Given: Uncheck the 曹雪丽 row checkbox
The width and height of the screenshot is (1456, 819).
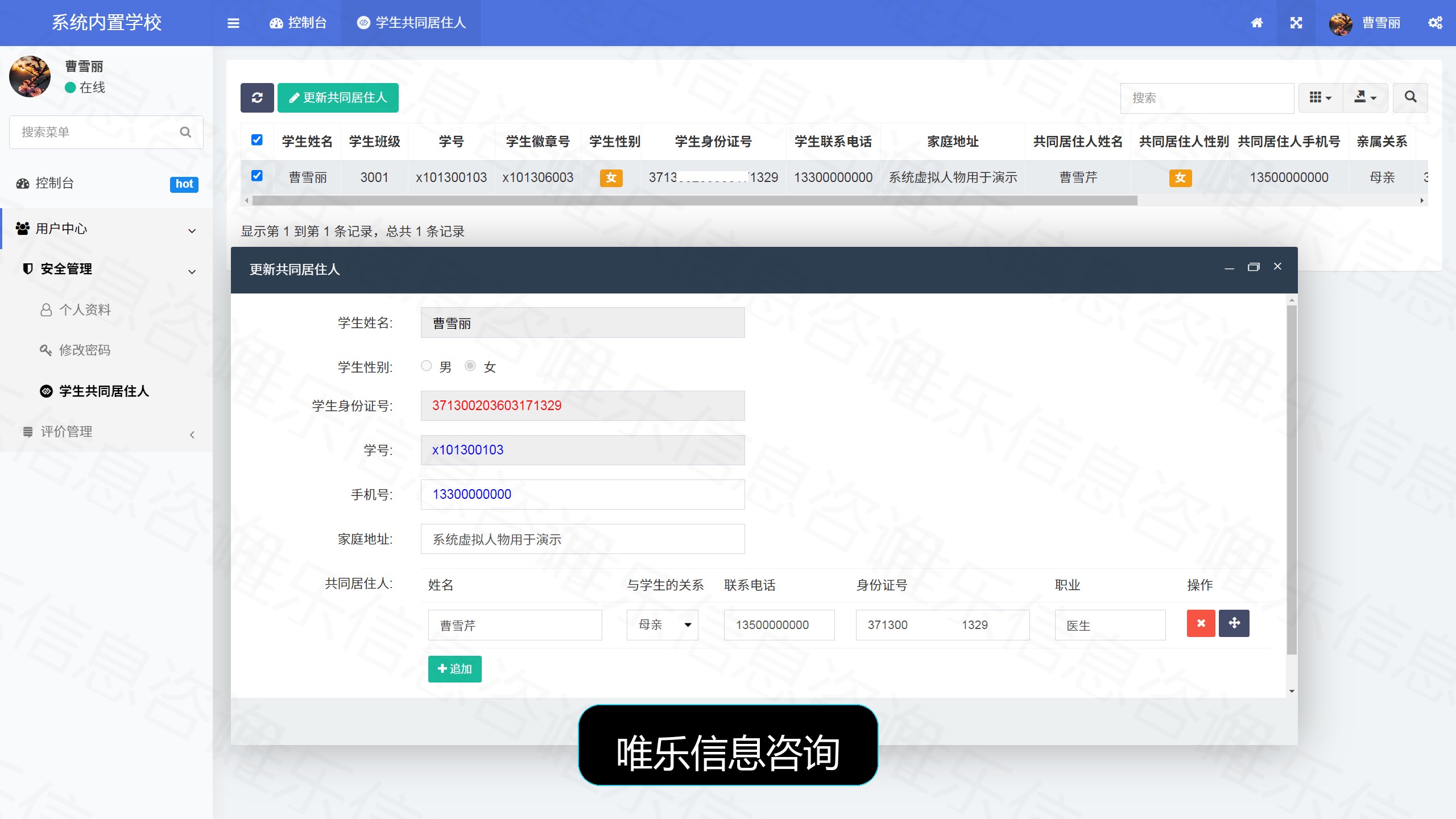Looking at the screenshot, I should (x=257, y=176).
